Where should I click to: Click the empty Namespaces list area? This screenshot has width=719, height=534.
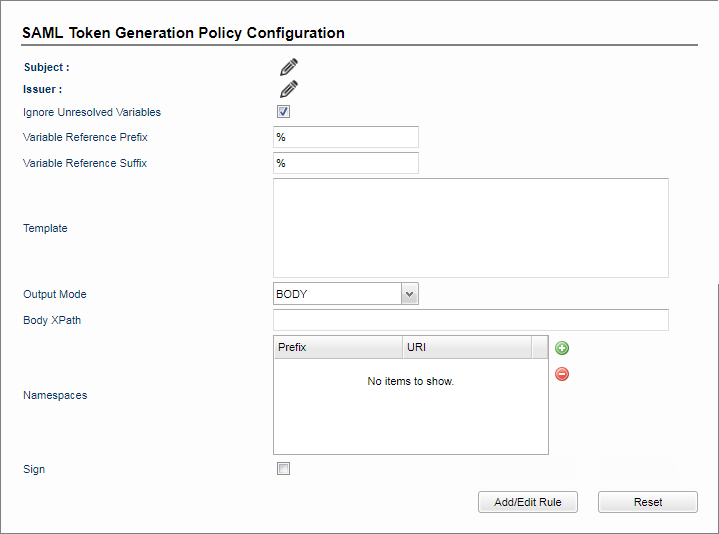coord(411,406)
